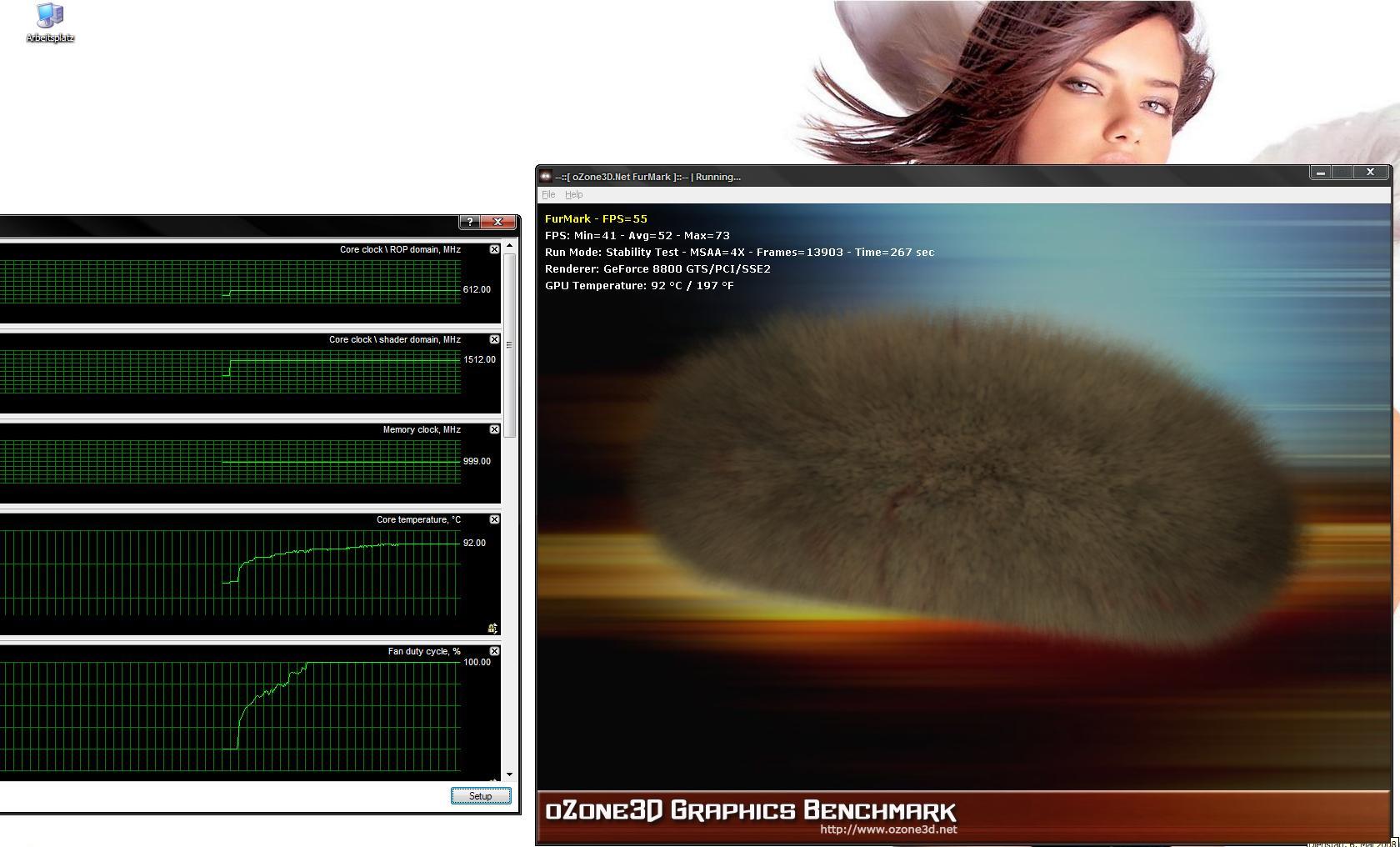This screenshot has width=1400, height=847.
Task: Click the 100.00 fan duty value
Action: click(477, 662)
